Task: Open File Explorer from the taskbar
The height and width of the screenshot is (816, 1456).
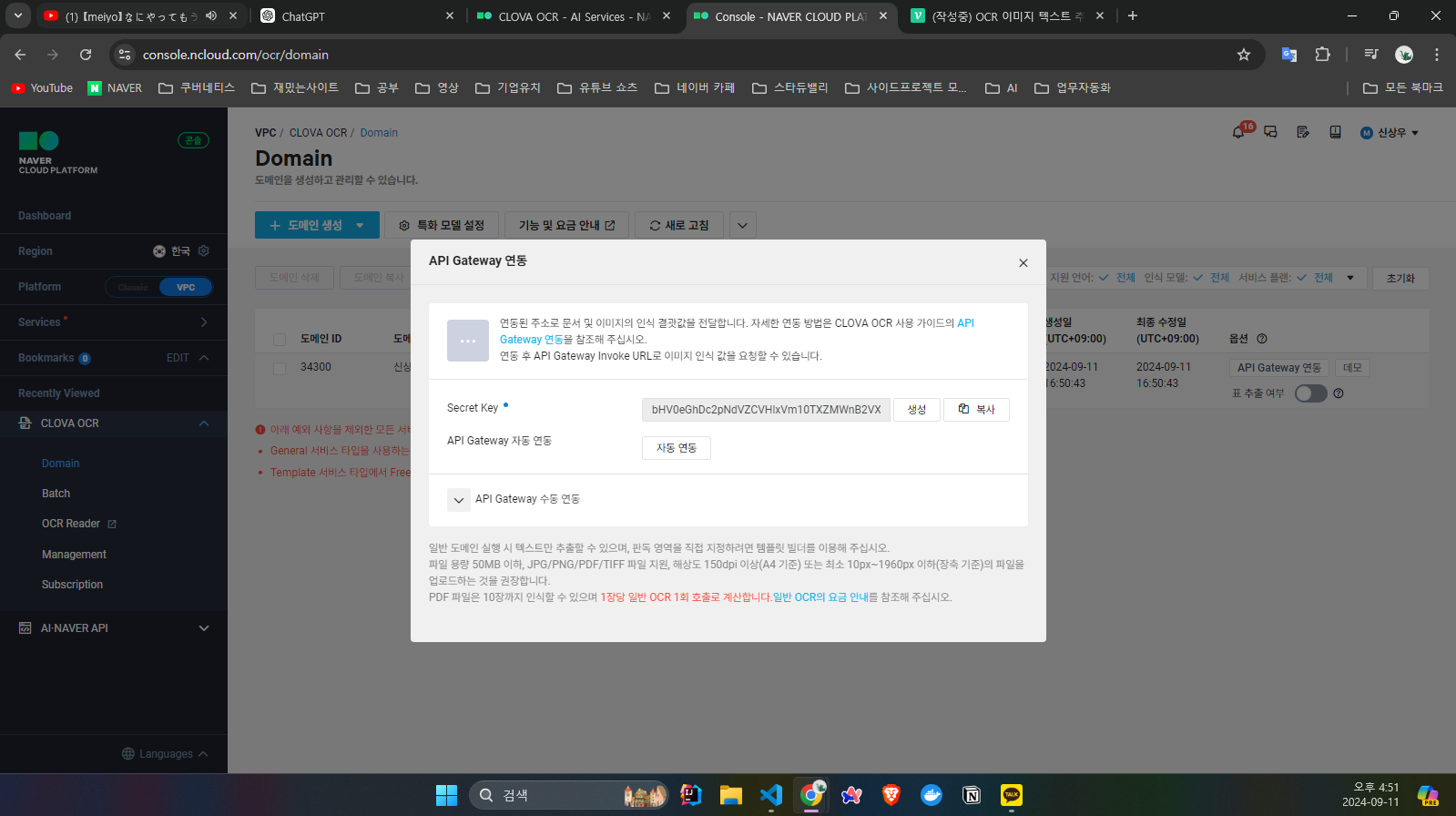Action: (731, 795)
